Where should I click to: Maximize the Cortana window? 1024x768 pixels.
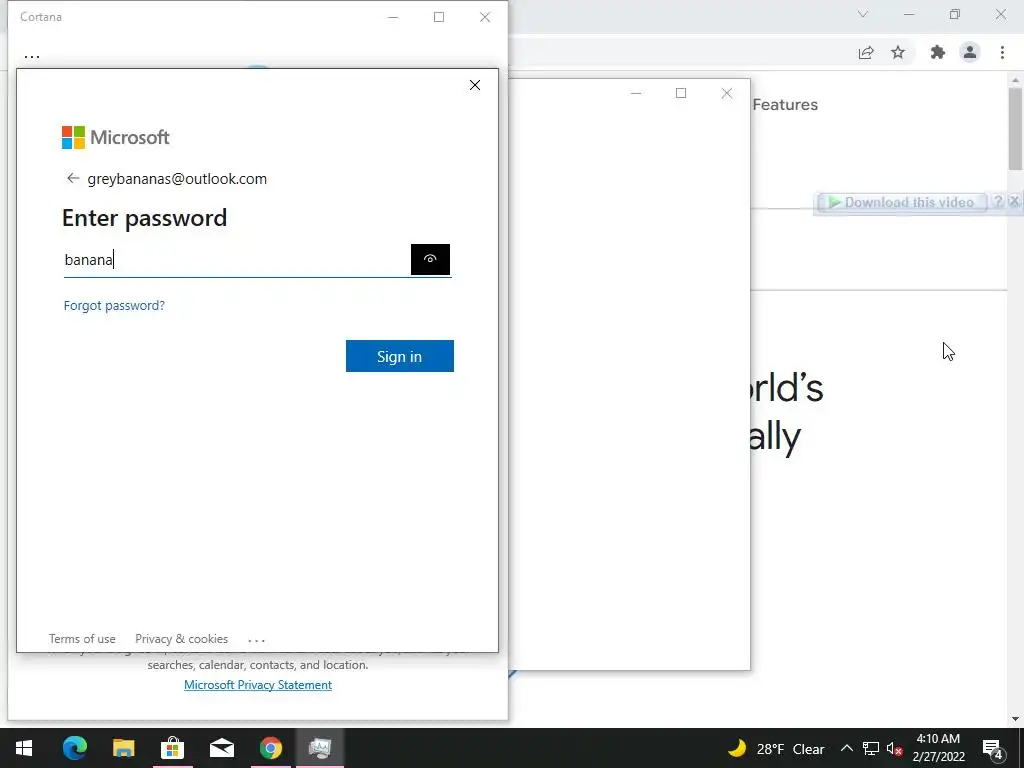tap(439, 17)
